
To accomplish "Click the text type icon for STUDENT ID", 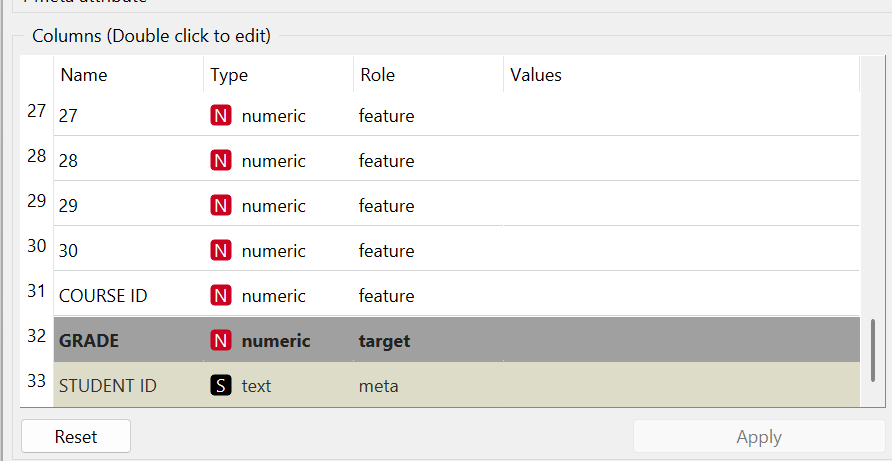I will pos(221,385).
